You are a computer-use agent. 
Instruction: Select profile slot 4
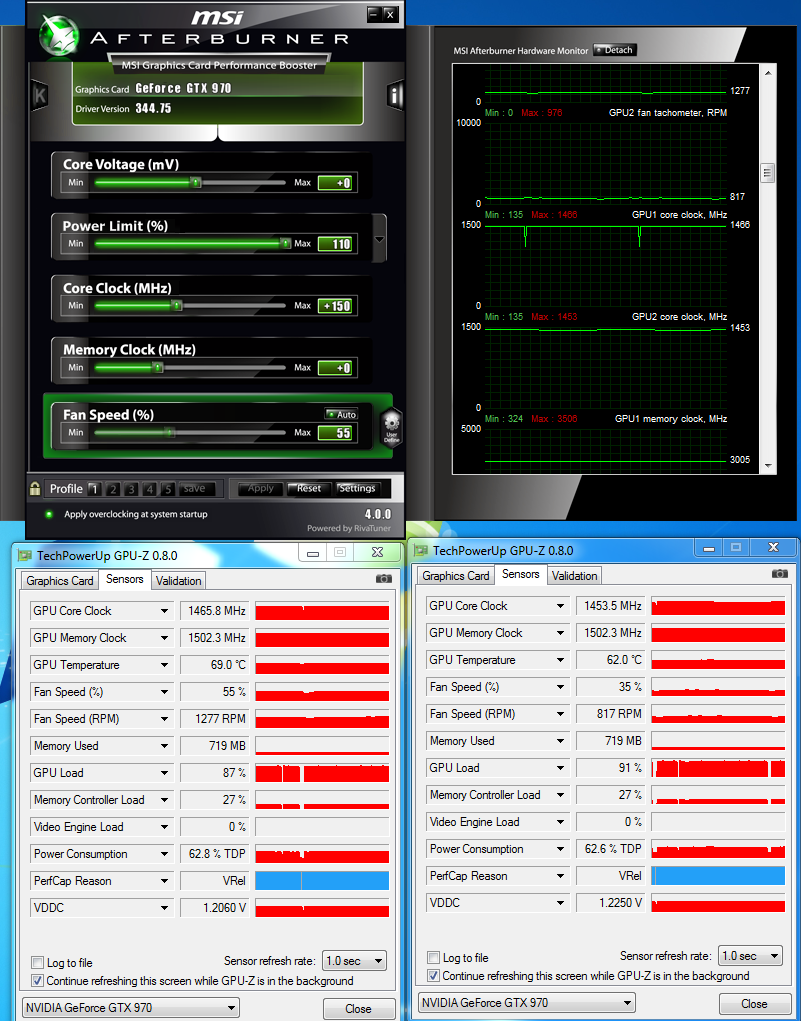[x=150, y=489]
